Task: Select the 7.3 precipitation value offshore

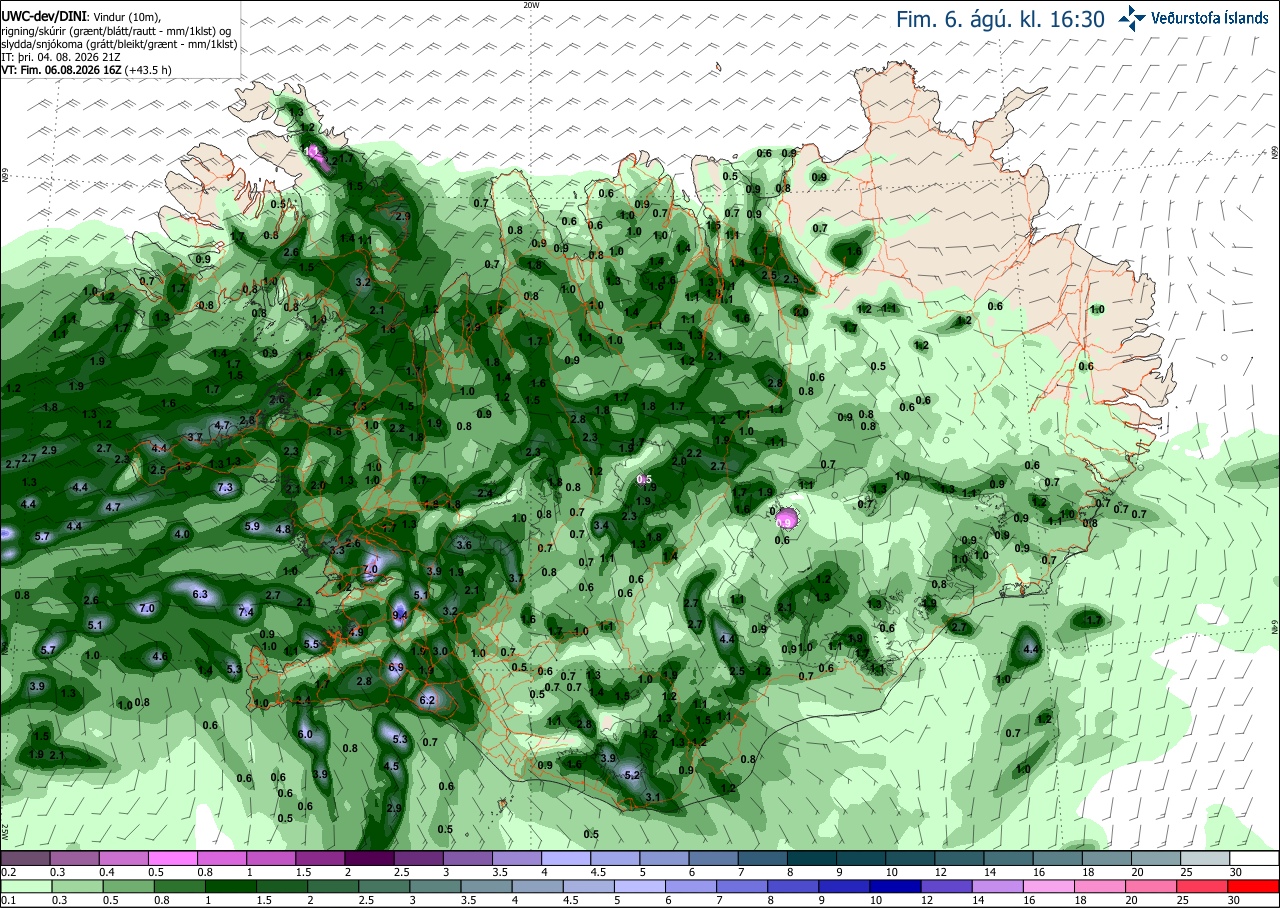Action: pyautogui.click(x=225, y=487)
